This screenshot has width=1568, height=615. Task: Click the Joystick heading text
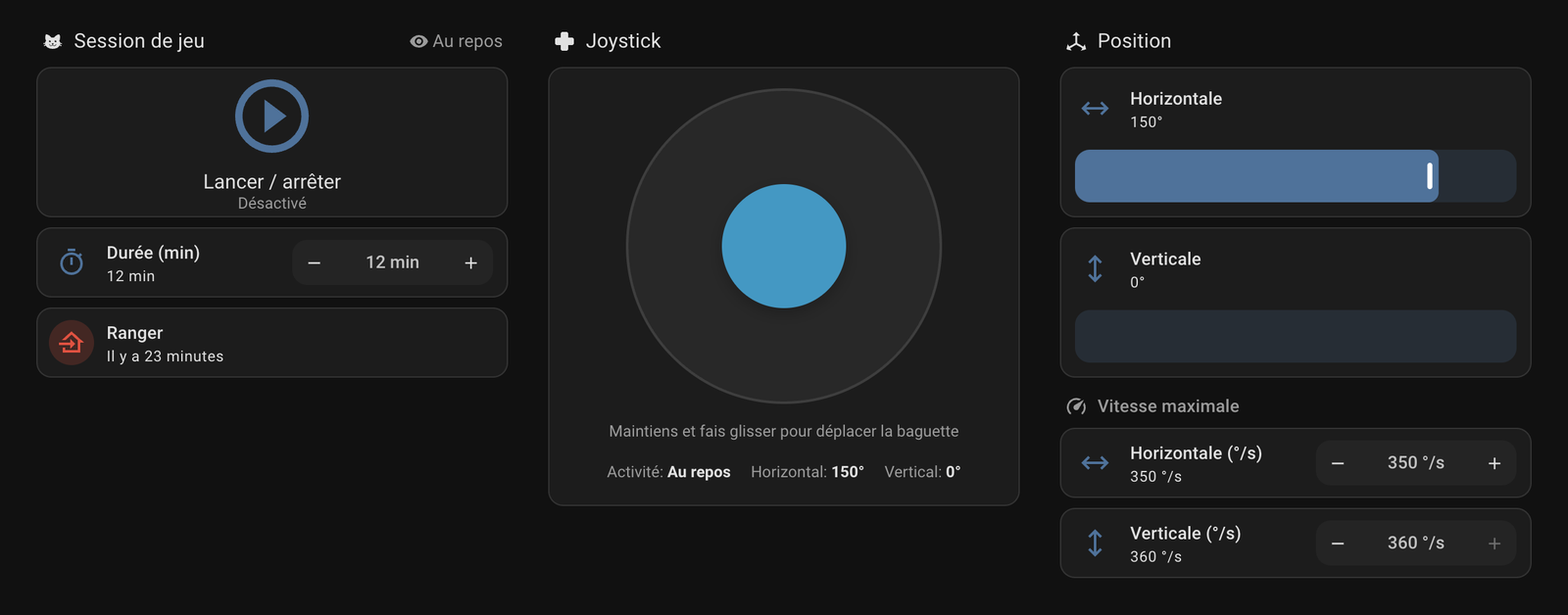pos(623,41)
